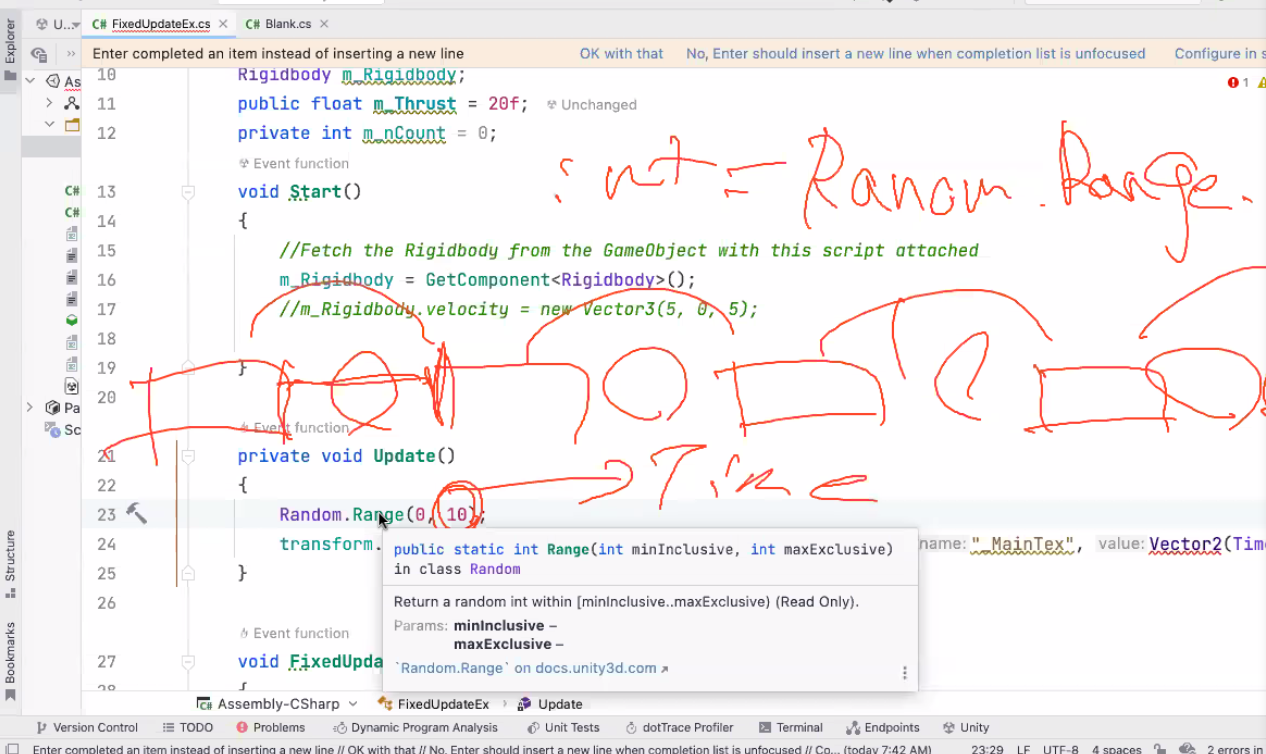Select the Update breadcrumb
Screen dimensions: 1266x754
[550, 704]
